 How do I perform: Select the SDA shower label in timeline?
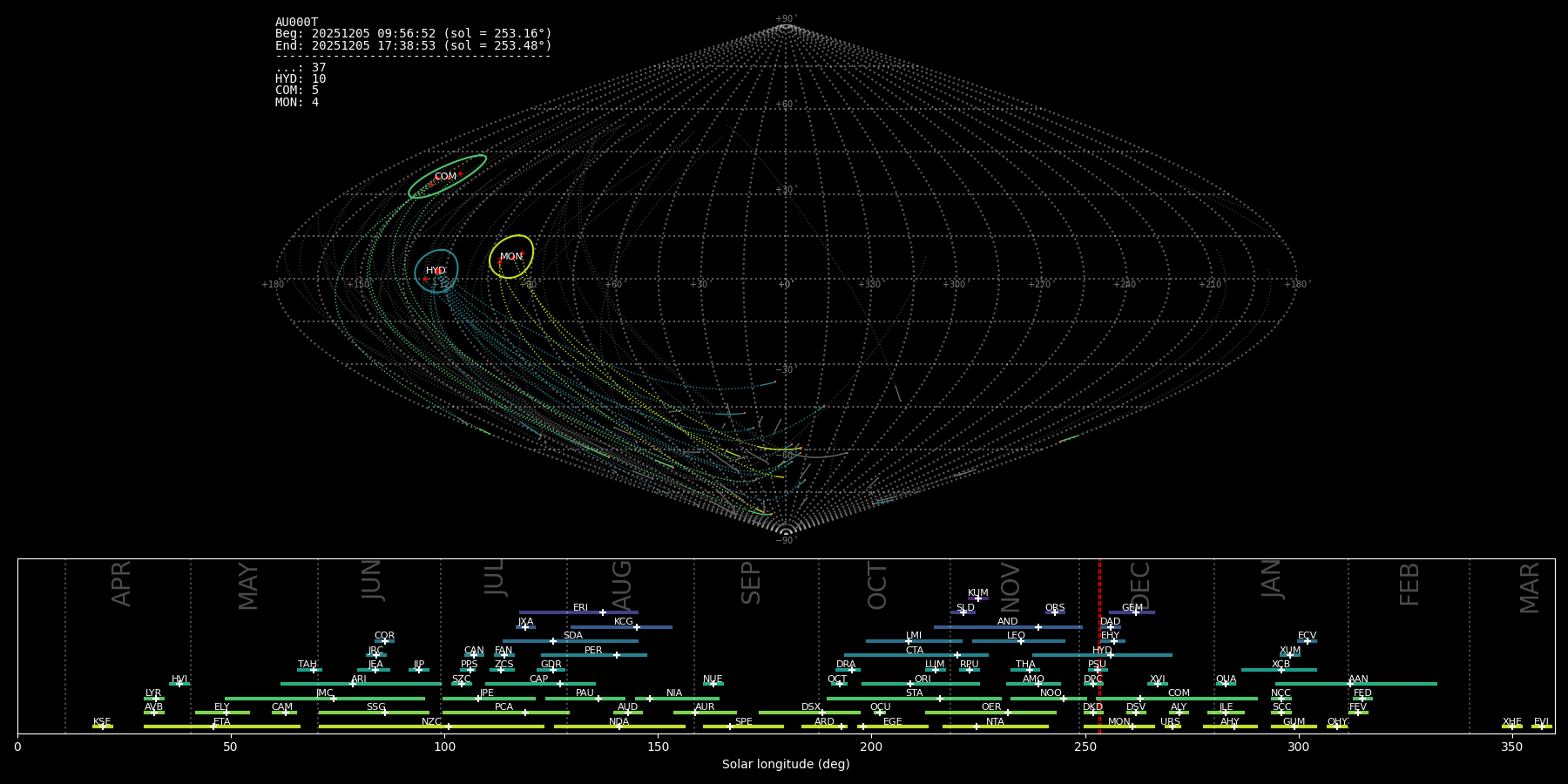coord(573,636)
